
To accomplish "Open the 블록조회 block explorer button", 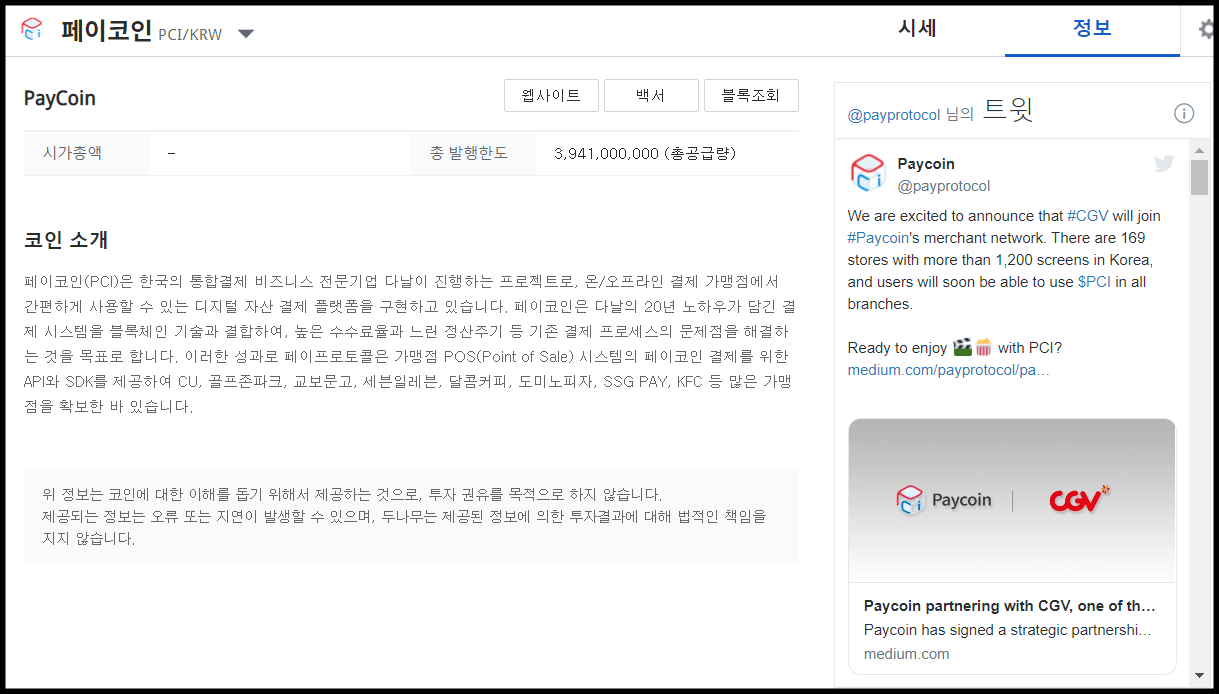I will 751,96.
